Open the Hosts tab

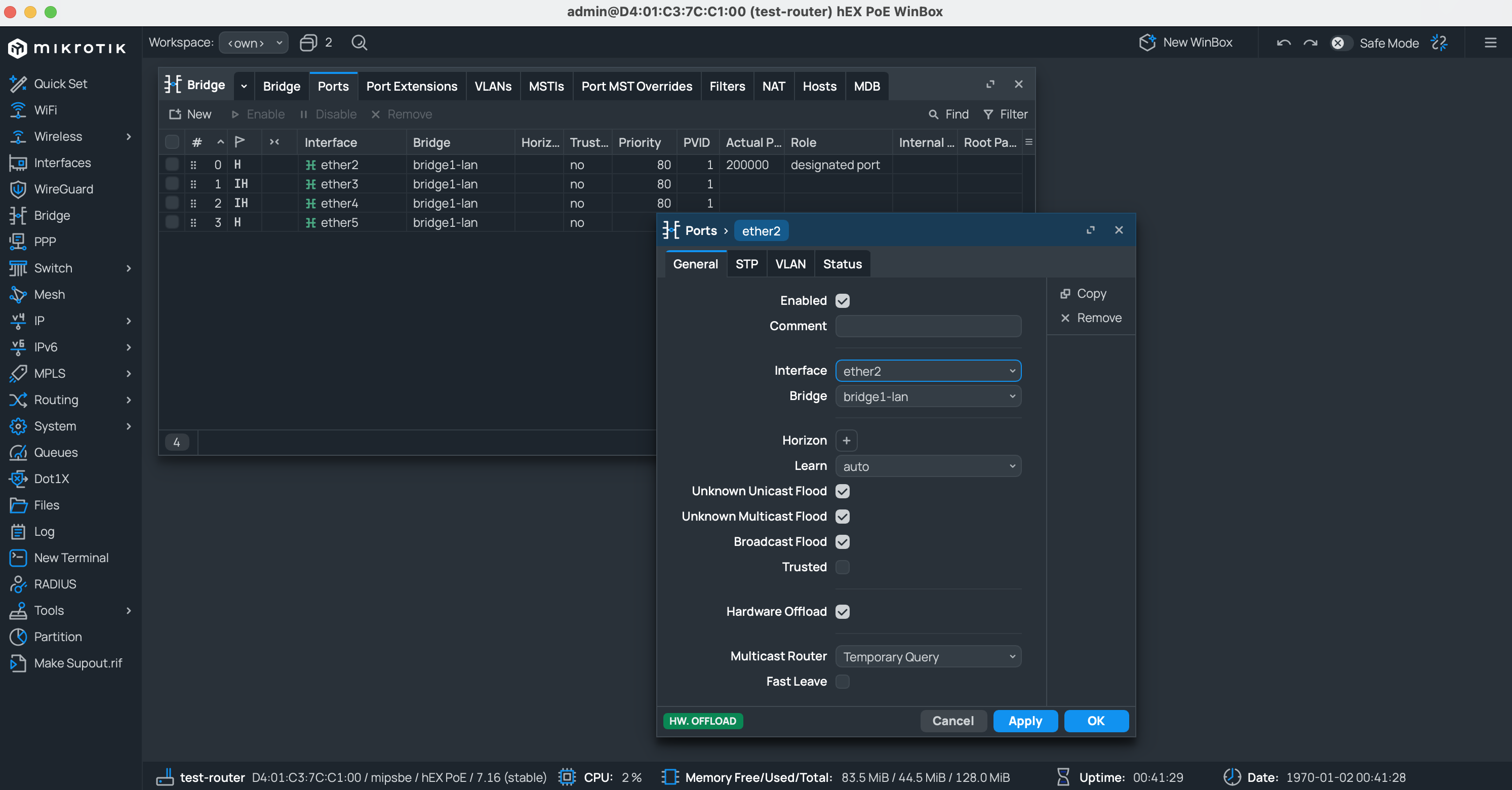pyautogui.click(x=819, y=86)
